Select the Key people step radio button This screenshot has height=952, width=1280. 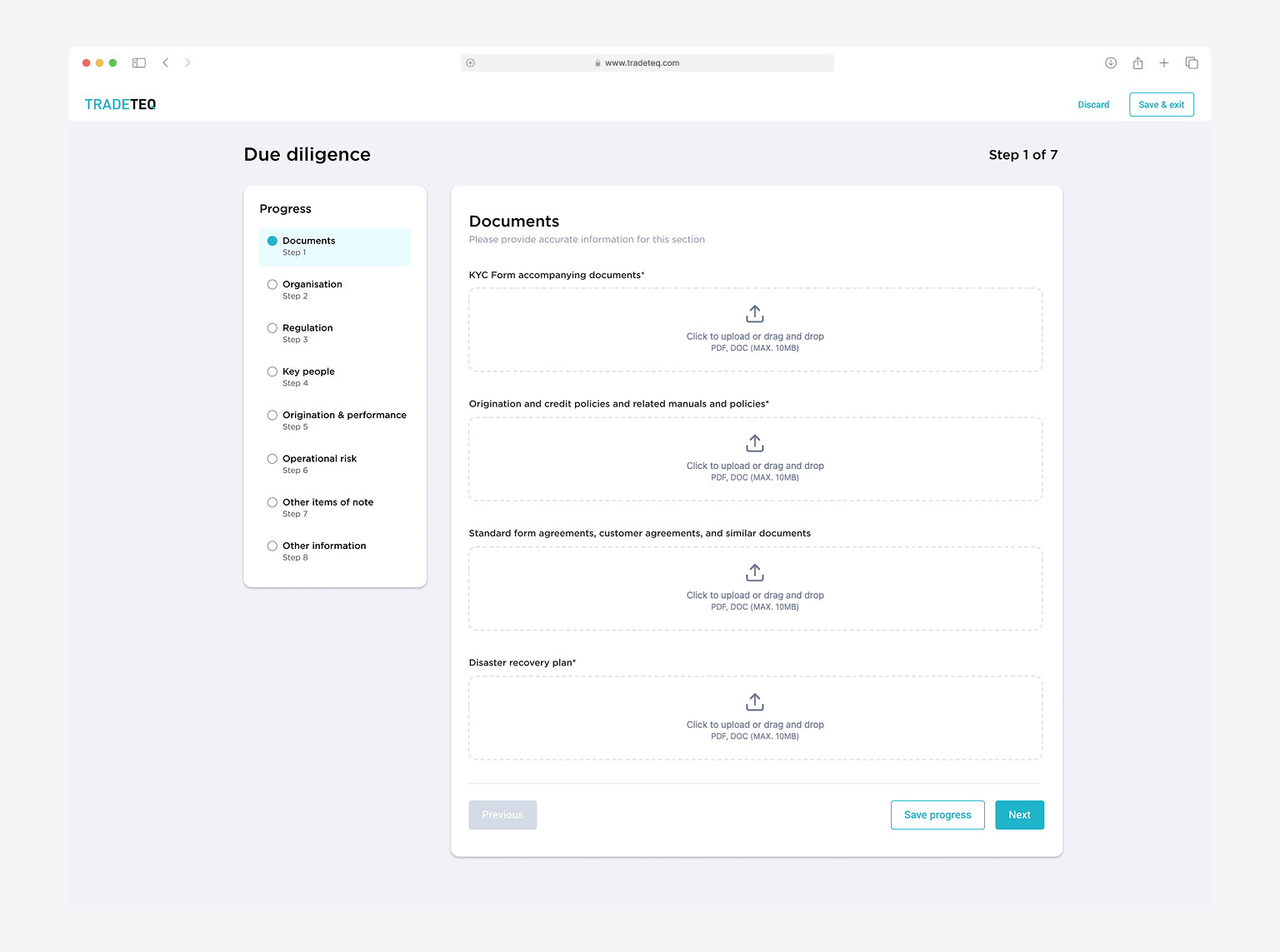point(272,371)
